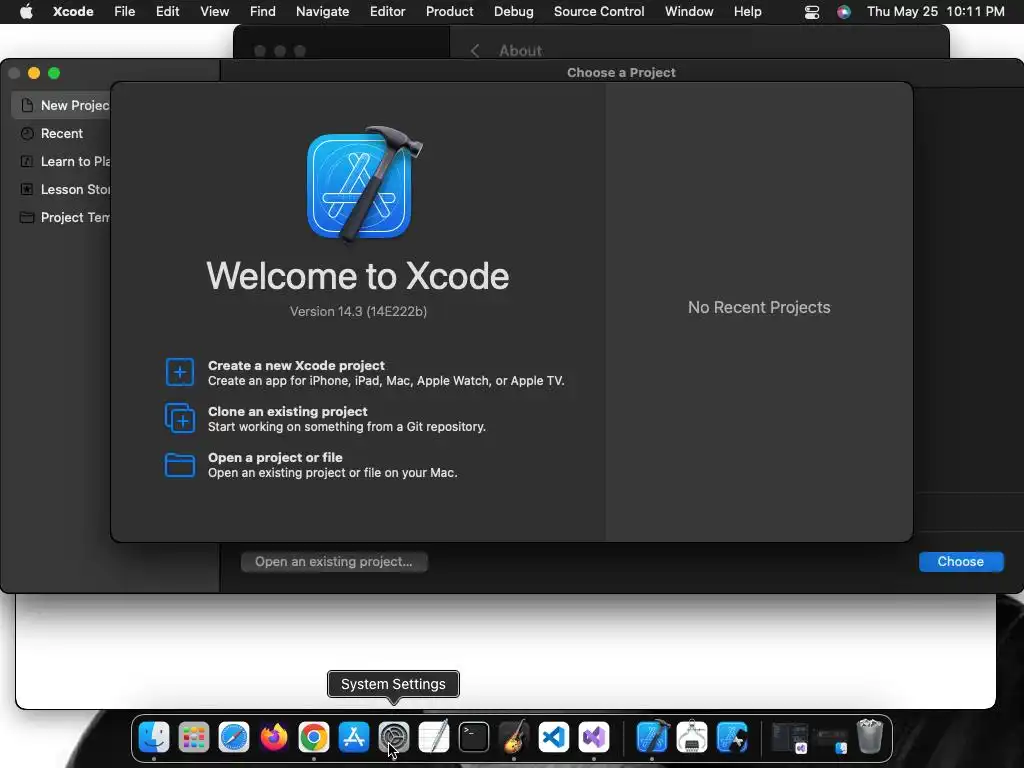Viewport: 1024px width, 768px height.
Task: Click the No Recent Projects label
Action: (x=759, y=308)
